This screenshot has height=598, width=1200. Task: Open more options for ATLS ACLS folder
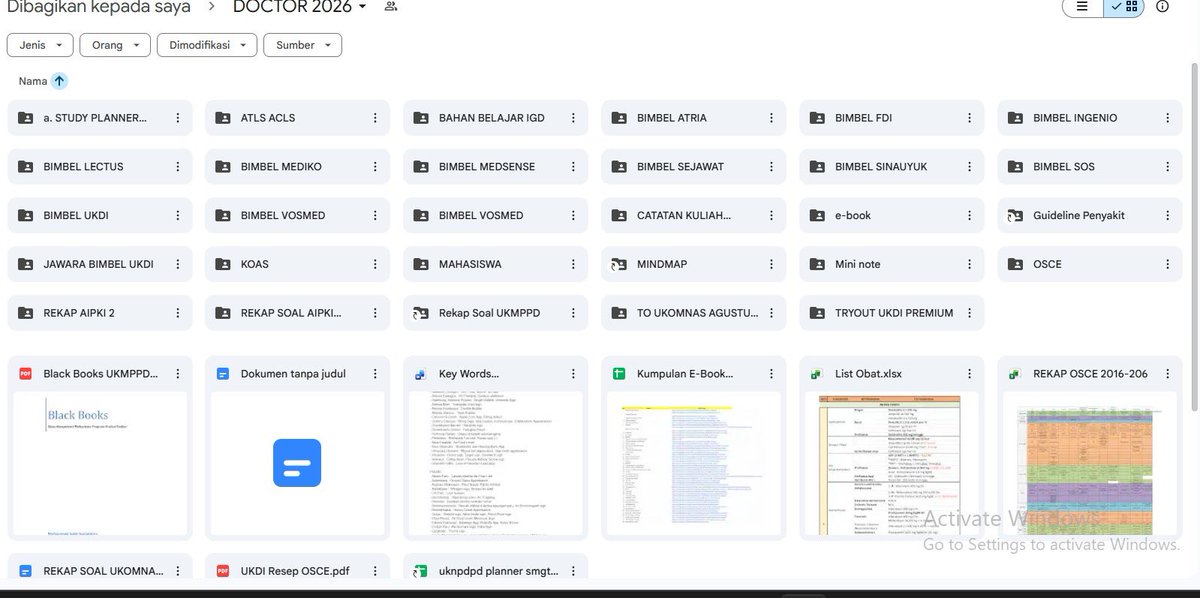pyautogui.click(x=375, y=118)
